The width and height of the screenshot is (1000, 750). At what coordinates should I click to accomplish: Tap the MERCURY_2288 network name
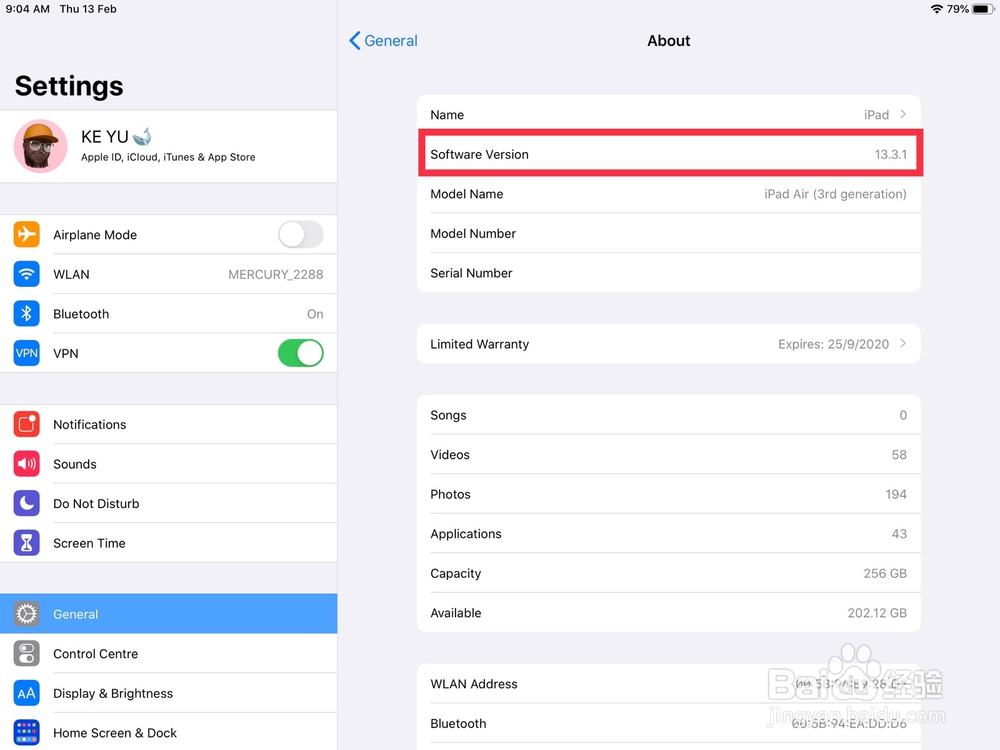[276, 274]
